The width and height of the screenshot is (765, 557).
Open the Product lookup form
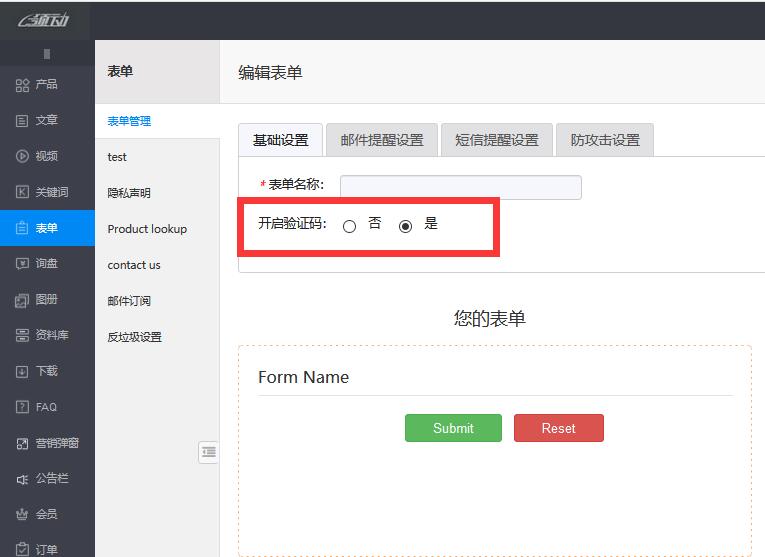coord(147,229)
